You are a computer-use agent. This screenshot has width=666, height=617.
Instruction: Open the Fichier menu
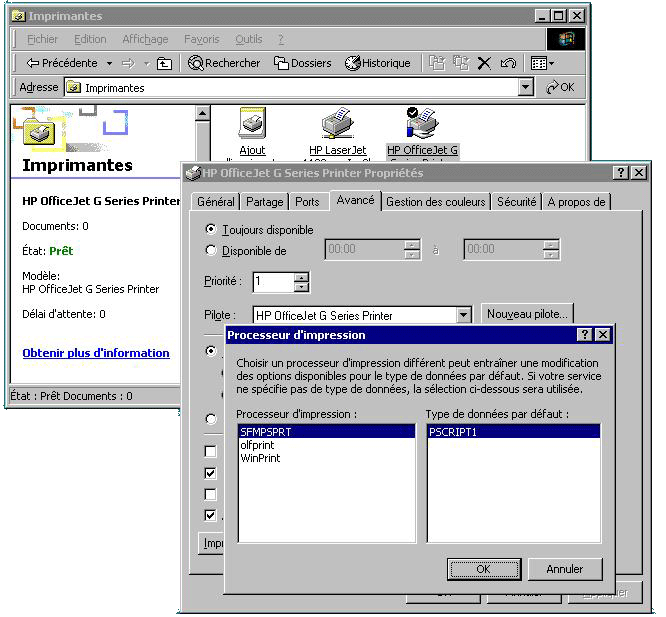[x=42, y=39]
